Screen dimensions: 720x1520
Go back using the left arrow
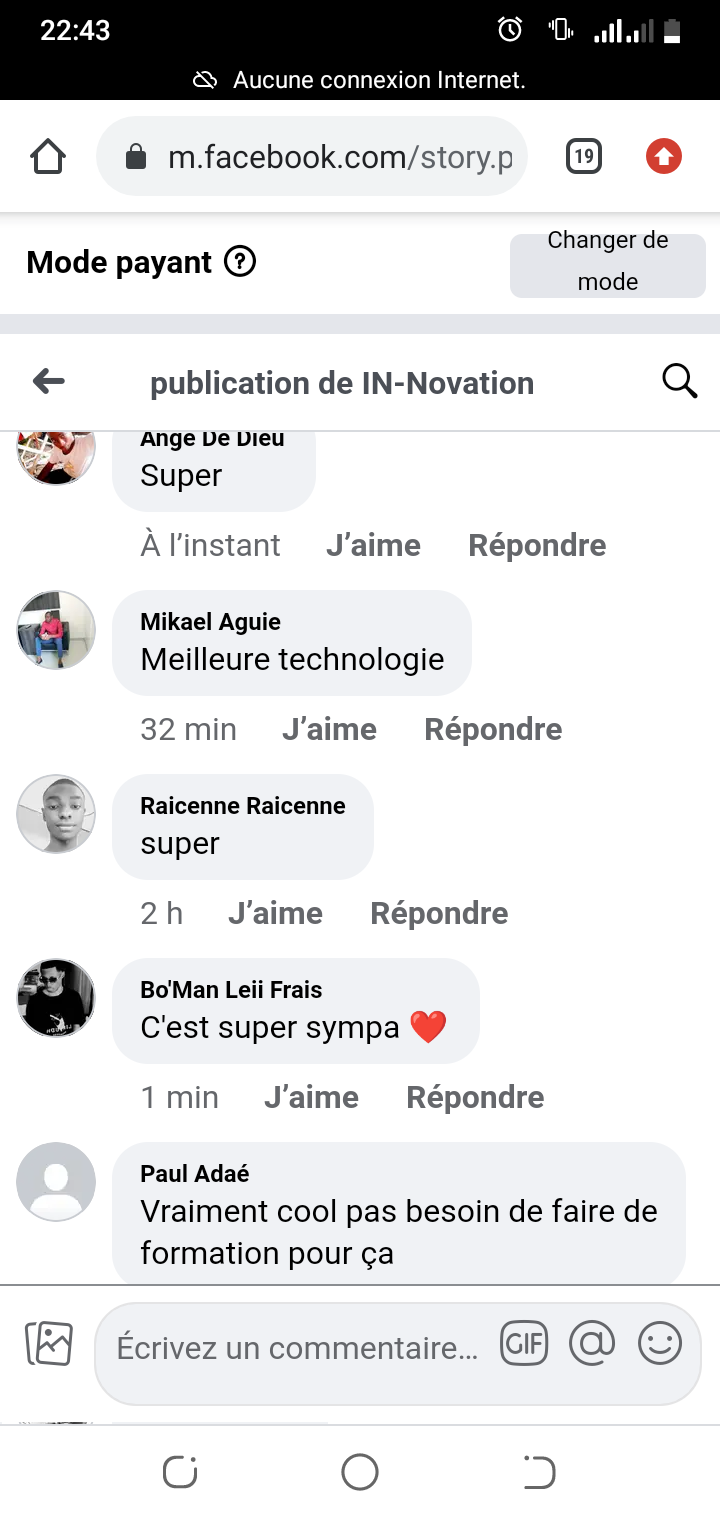[x=48, y=381]
